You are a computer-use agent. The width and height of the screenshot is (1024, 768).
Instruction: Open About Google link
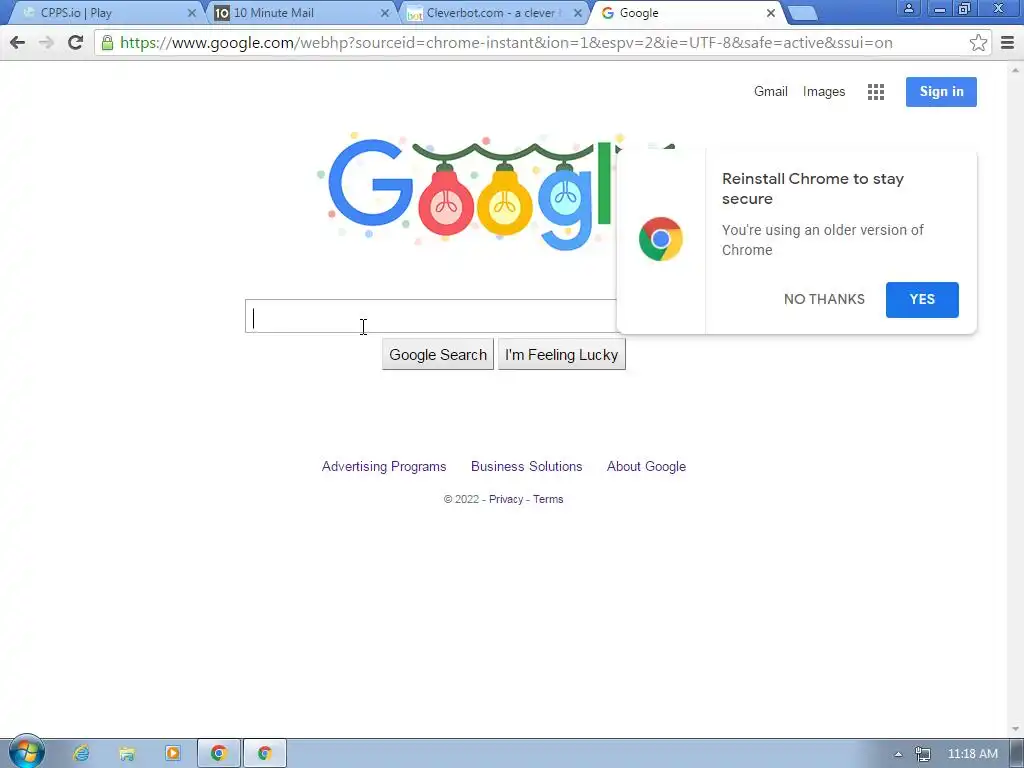click(646, 466)
